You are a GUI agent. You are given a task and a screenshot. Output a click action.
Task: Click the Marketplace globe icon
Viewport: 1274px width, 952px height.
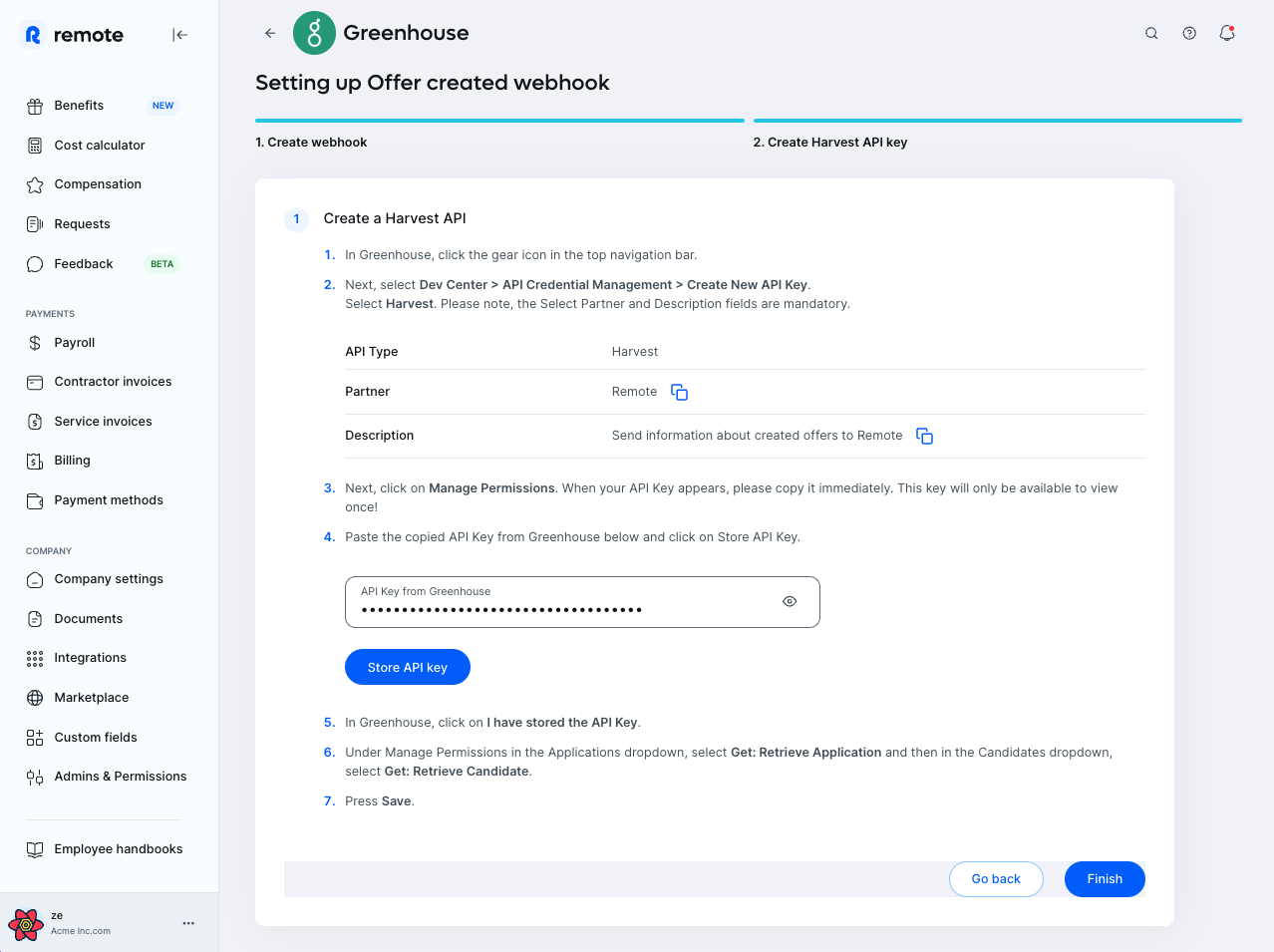click(x=35, y=698)
